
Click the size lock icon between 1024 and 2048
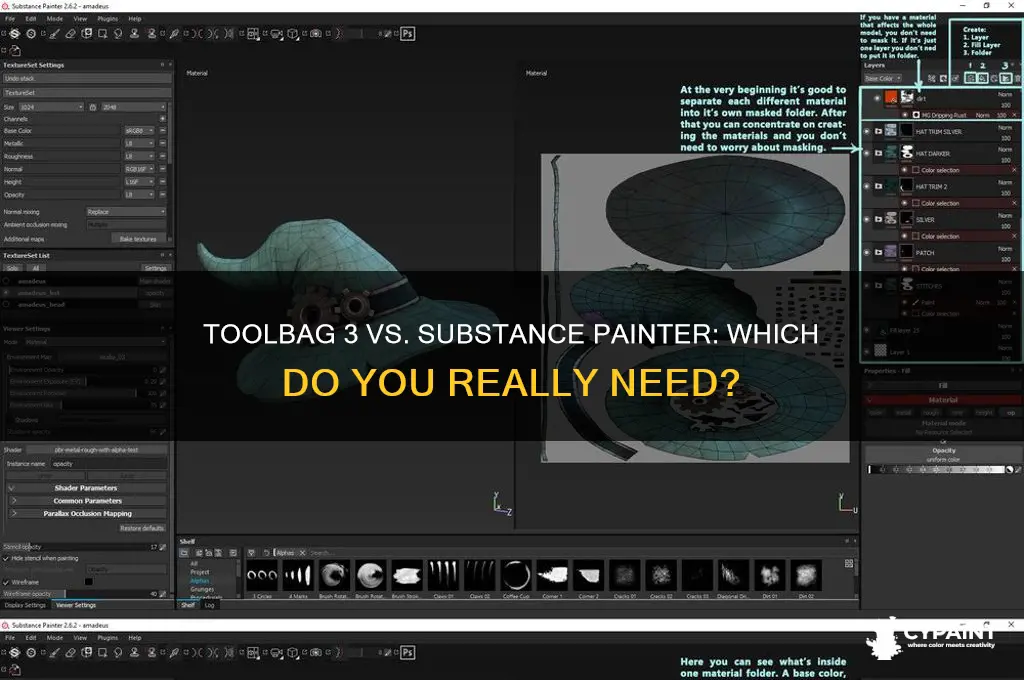(93, 106)
